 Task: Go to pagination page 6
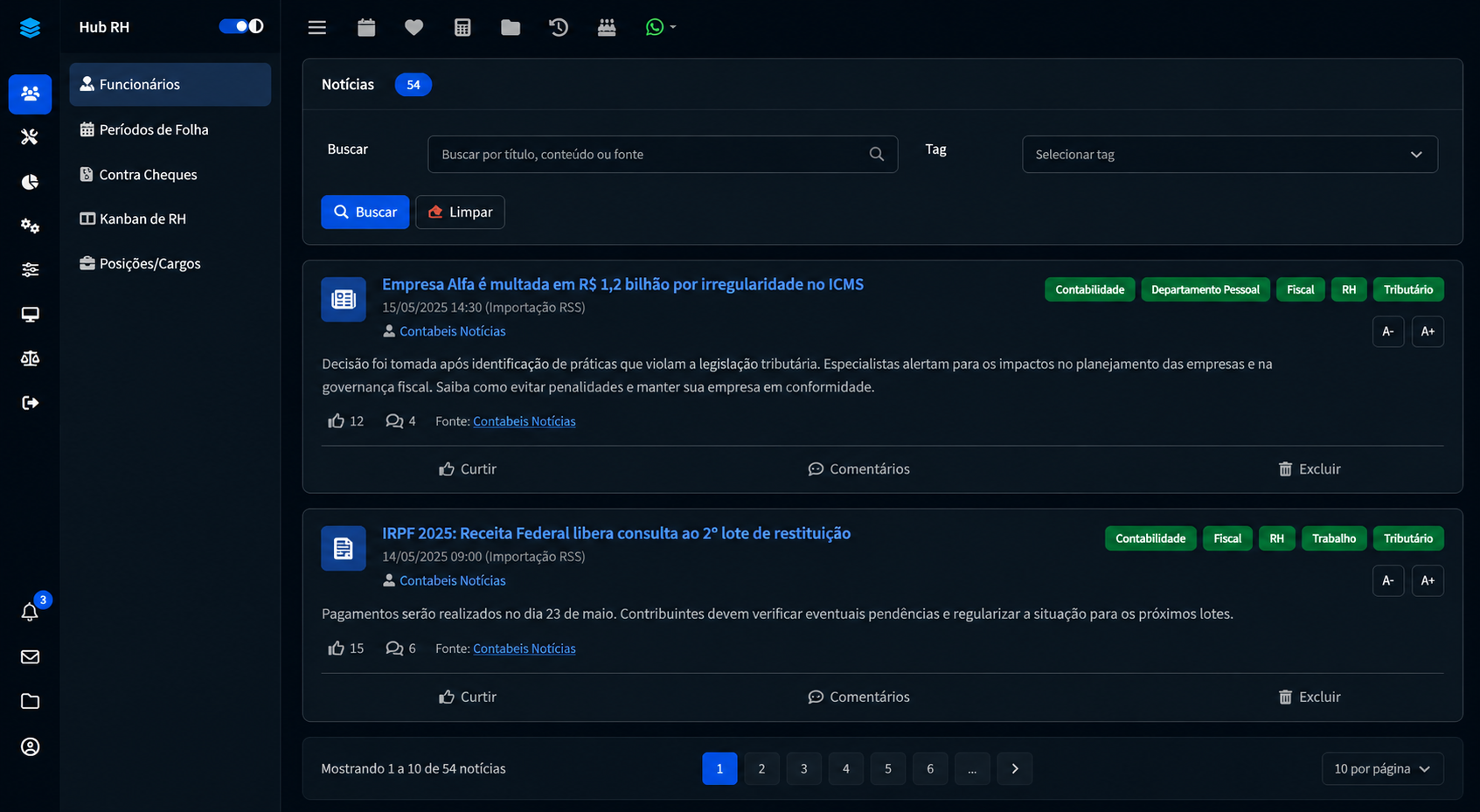click(x=930, y=769)
